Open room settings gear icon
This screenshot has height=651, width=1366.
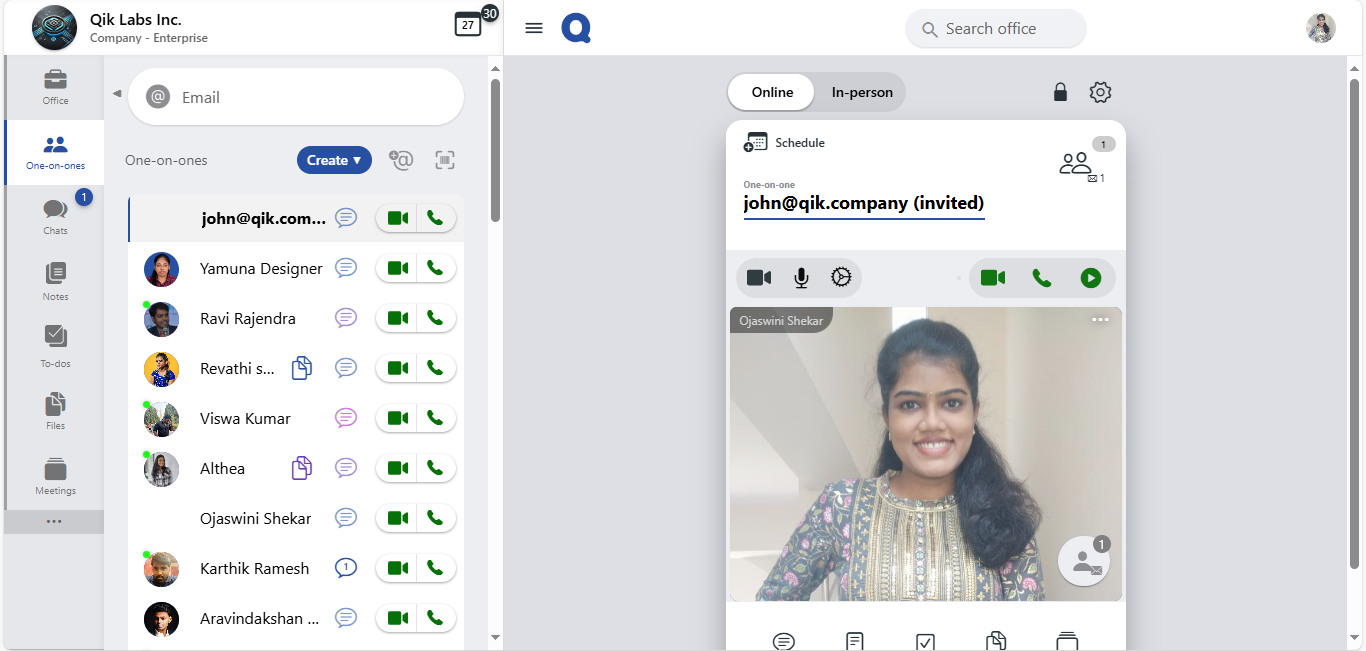tap(1100, 92)
